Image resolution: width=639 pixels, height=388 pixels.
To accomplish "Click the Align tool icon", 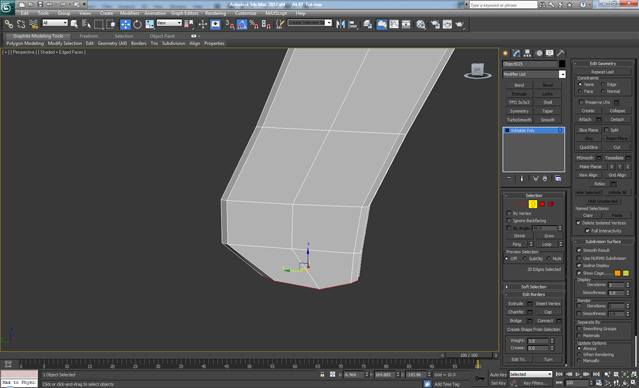I will (x=353, y=24).
